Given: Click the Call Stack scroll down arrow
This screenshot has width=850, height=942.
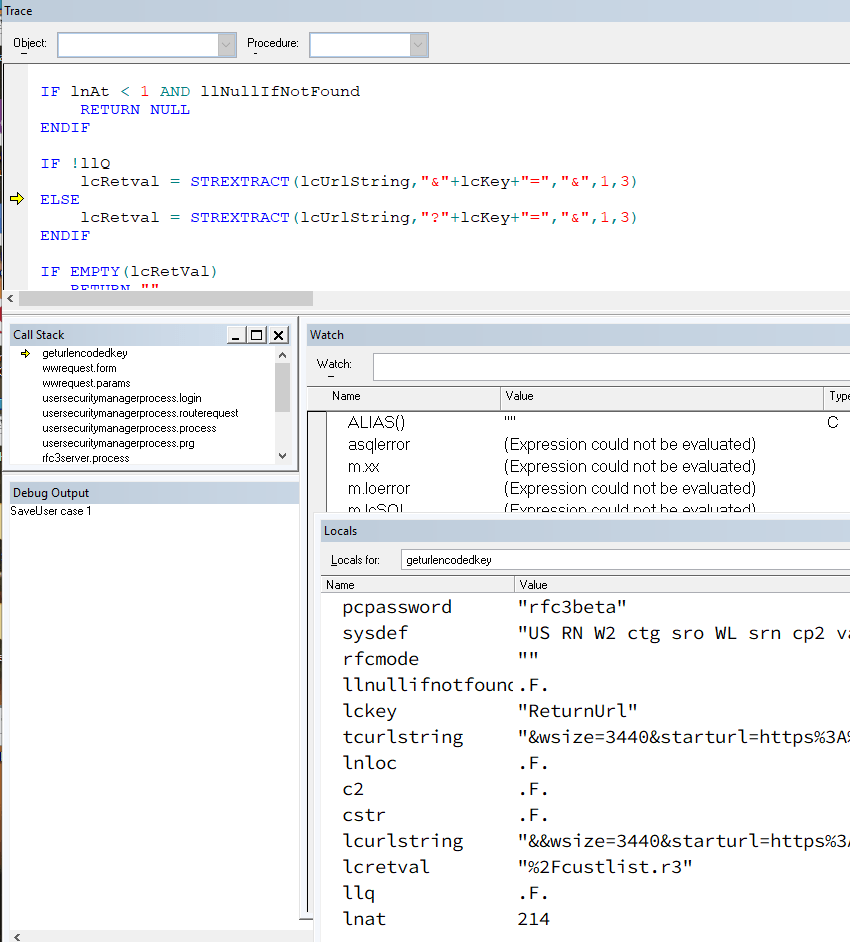Looking at the screenshot, I should (282, 456).
